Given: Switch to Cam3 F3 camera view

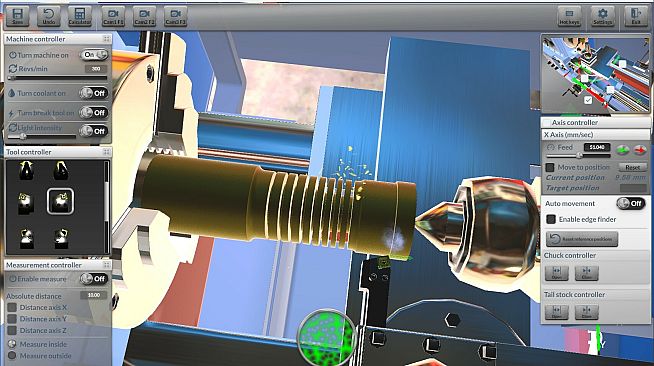Looking at the screenshot, I should [x=175, y=16].
